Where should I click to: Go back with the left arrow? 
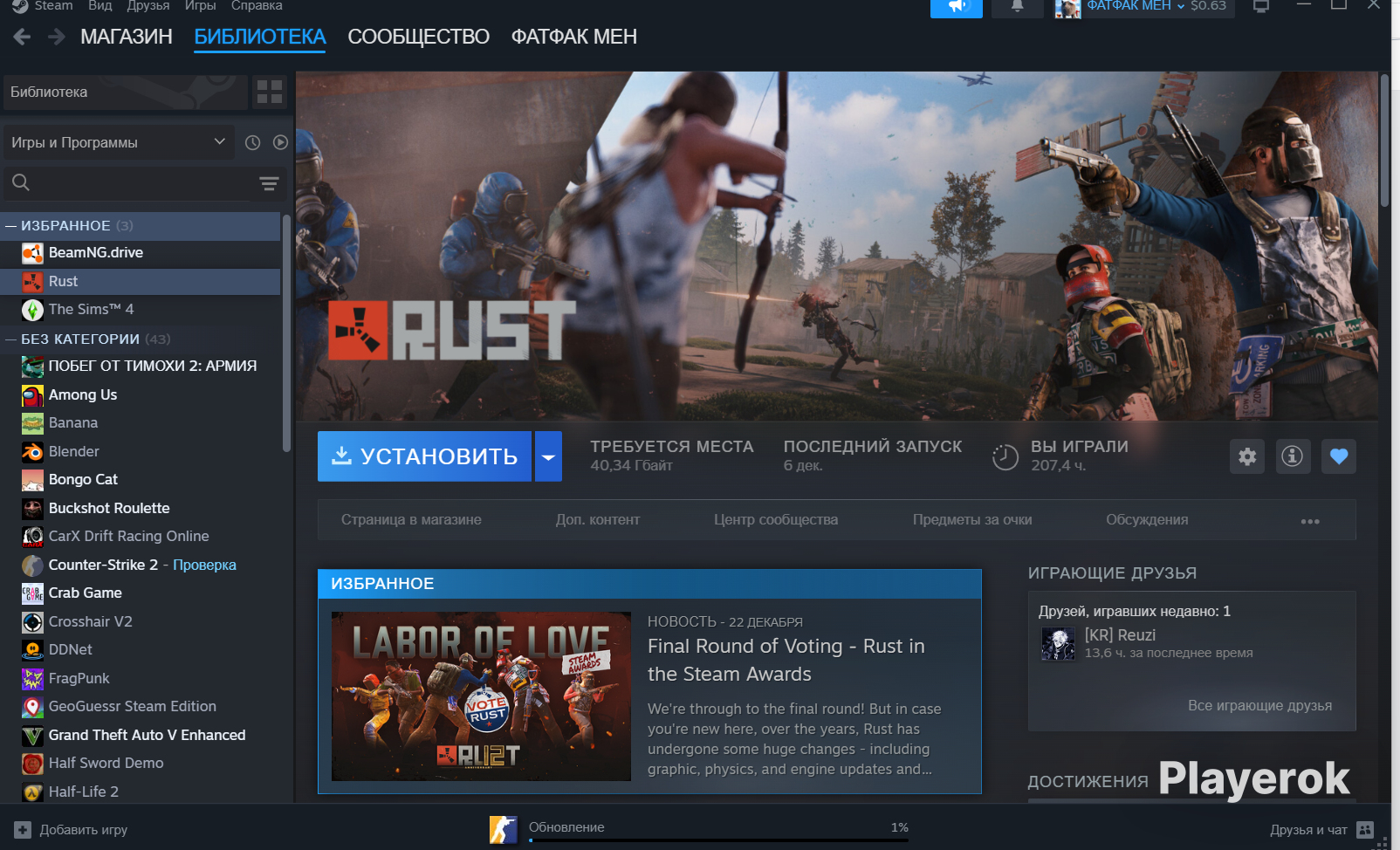tap(23, 37)
